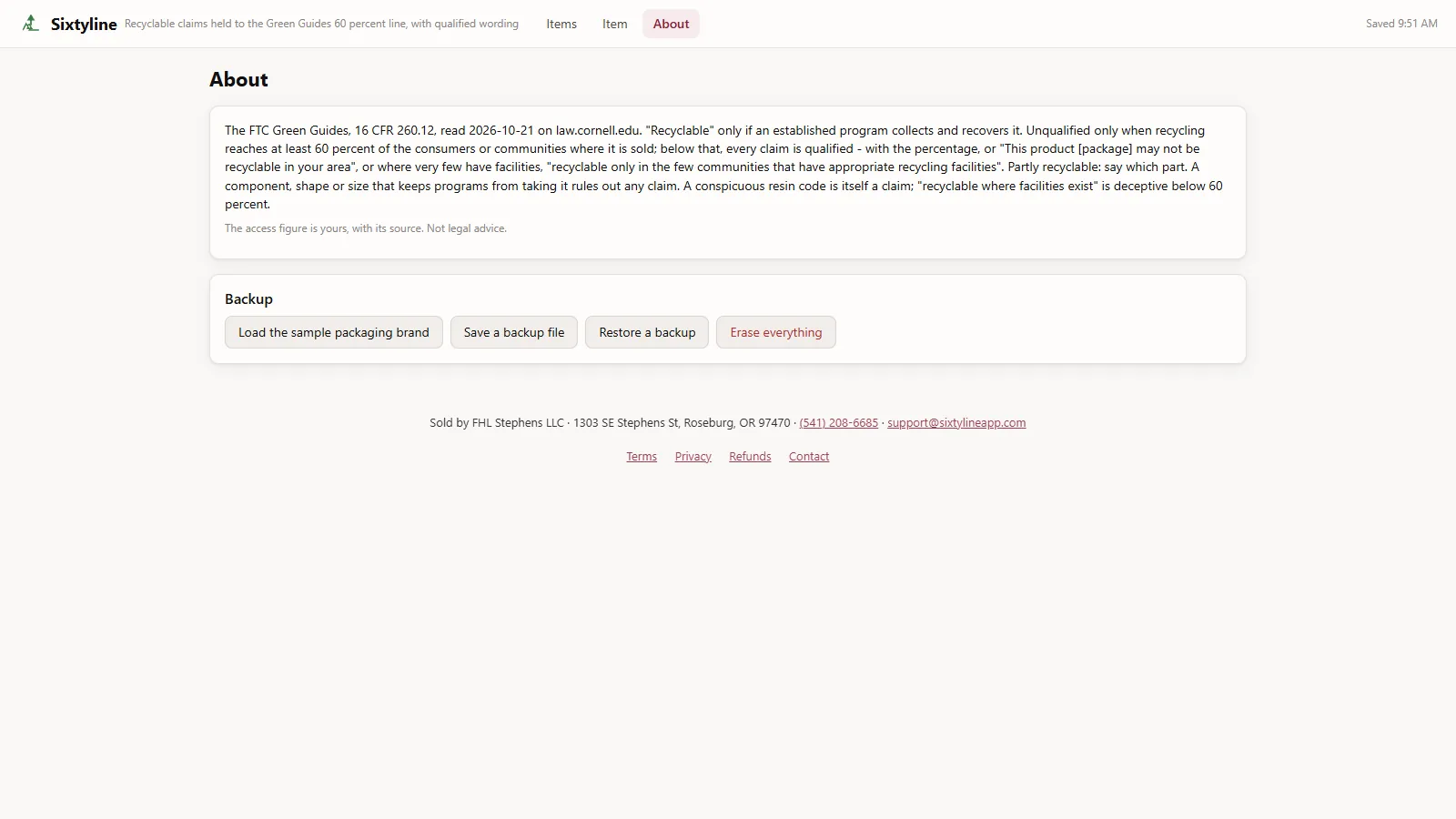This screenshot has height=819, width=1456.
Task: Open the support@sixtylineapp.com email link
Action: 956,423
